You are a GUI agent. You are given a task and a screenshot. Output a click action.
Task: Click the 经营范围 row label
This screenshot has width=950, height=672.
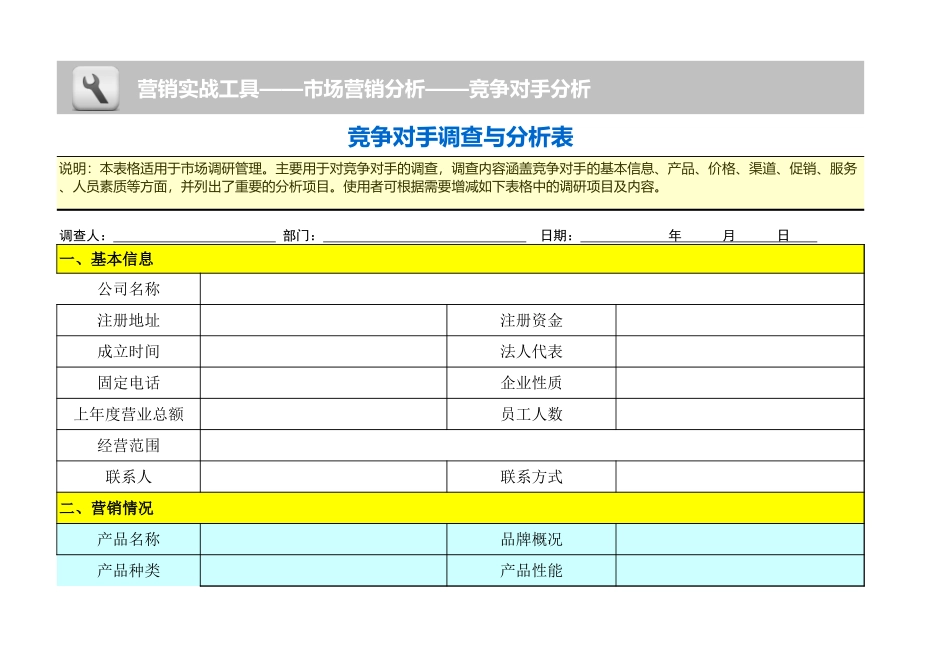point(130,445)
